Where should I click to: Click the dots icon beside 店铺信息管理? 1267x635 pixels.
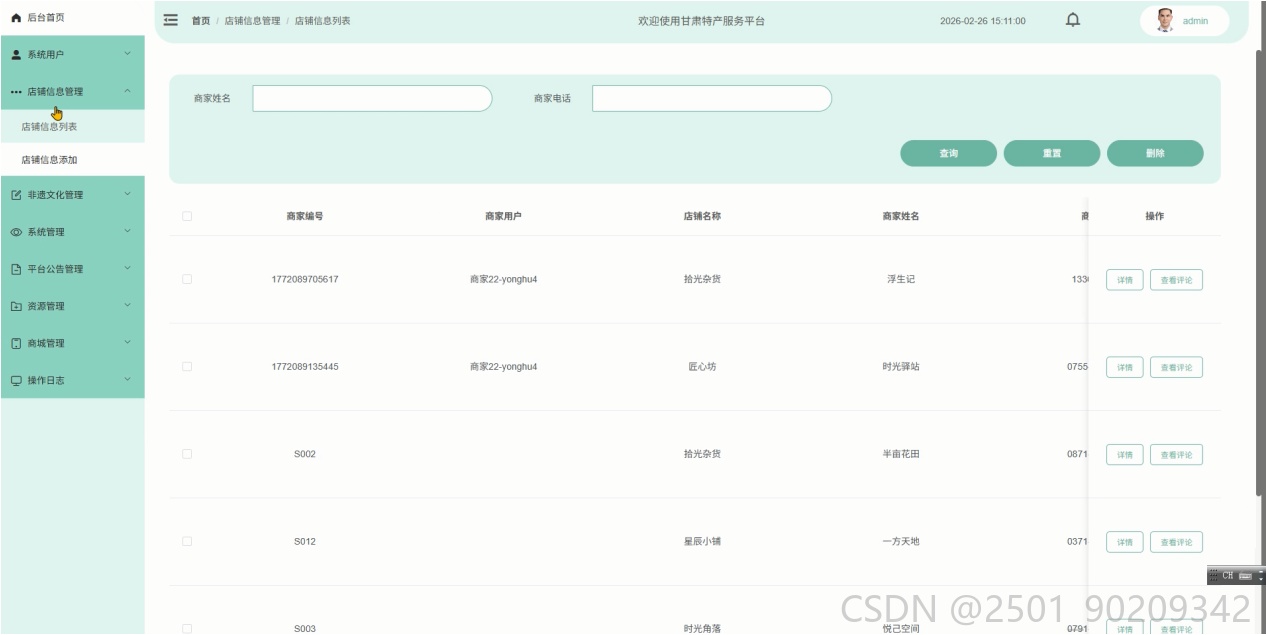[x=16, y=92]
